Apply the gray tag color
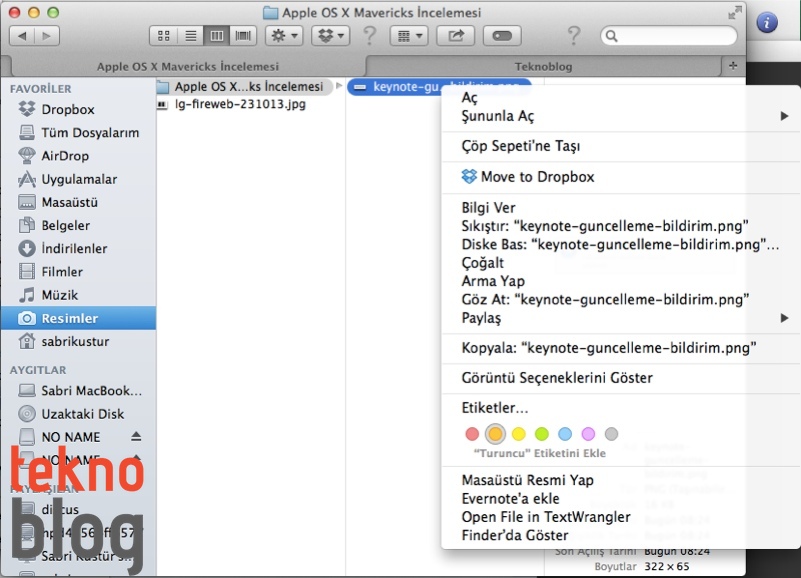 [611, 434]
